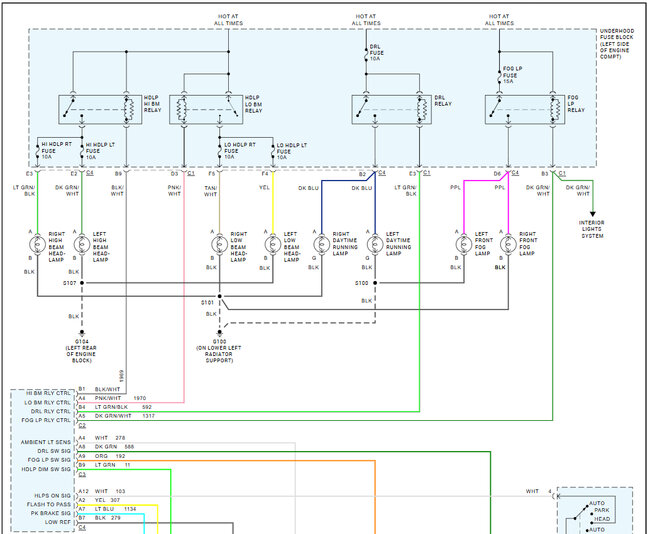Click the FOG LP fuse 15A symbol

500,77
